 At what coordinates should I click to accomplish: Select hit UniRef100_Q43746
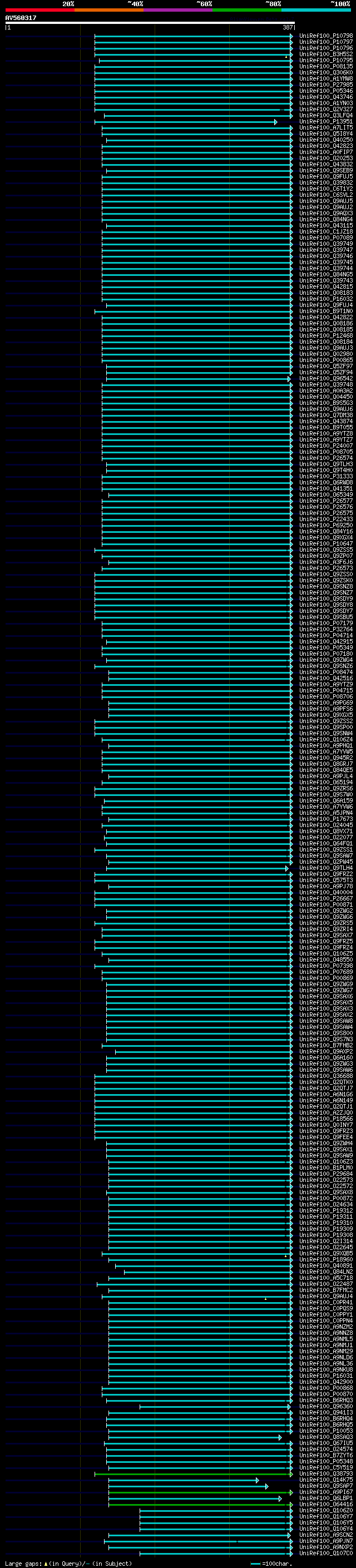[x=326, y=97]
